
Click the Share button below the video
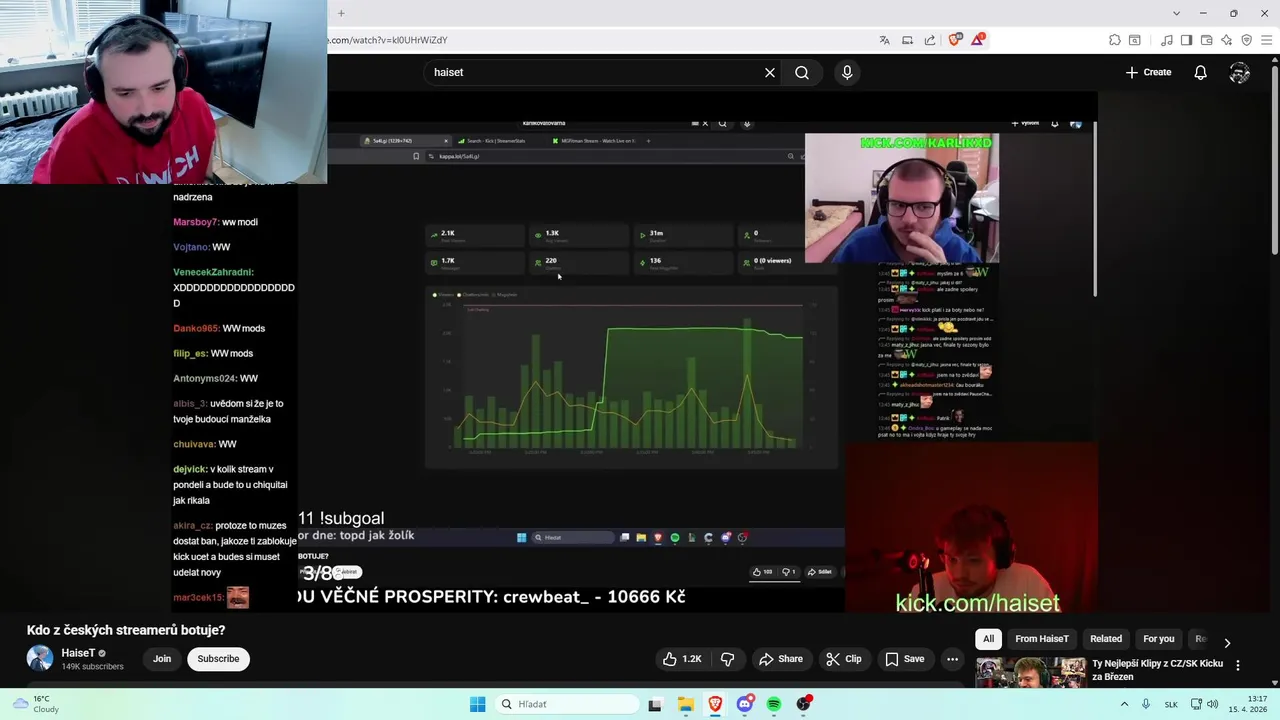(781, 659)
